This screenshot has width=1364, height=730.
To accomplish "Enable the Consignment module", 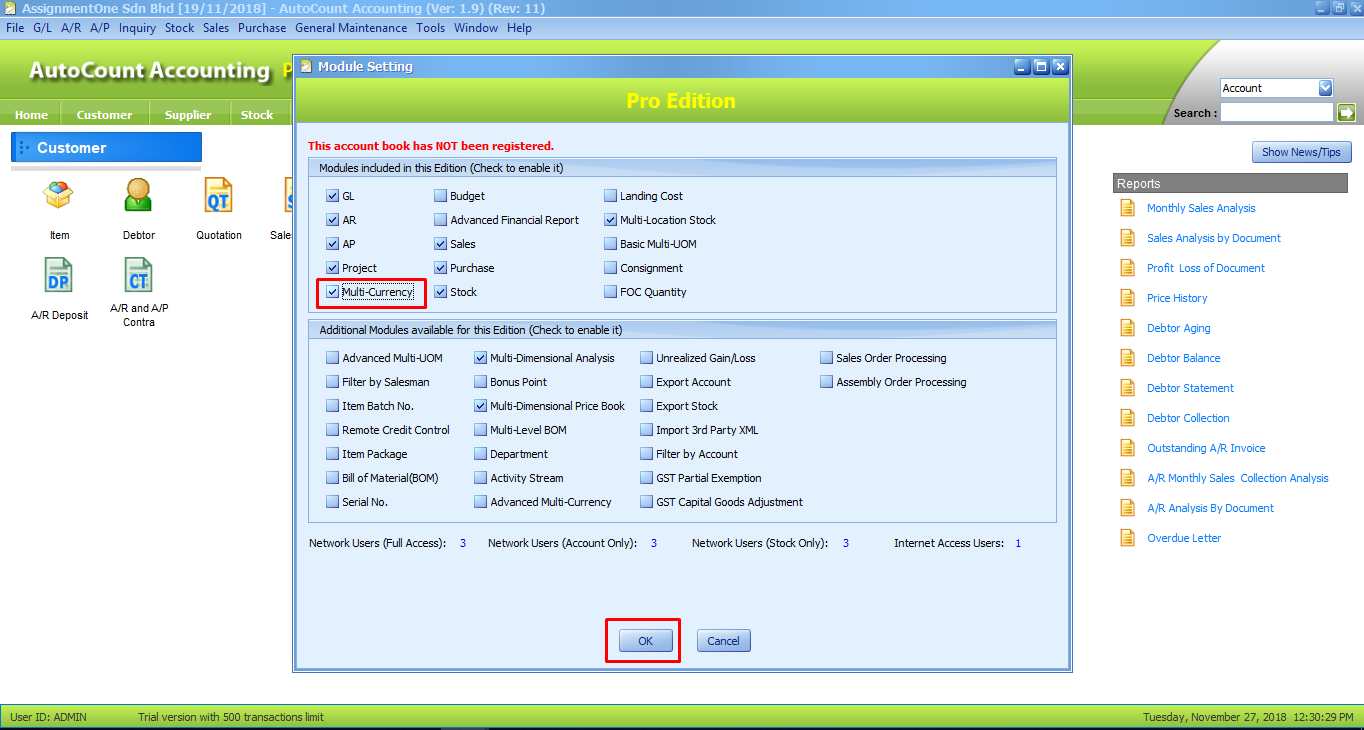I will pyautogui.click(x=611, y=268).
